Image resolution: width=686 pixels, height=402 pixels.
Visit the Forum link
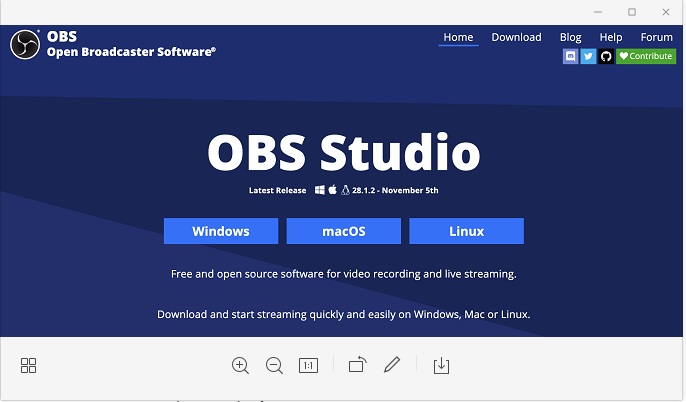click(x=656, y=37)
